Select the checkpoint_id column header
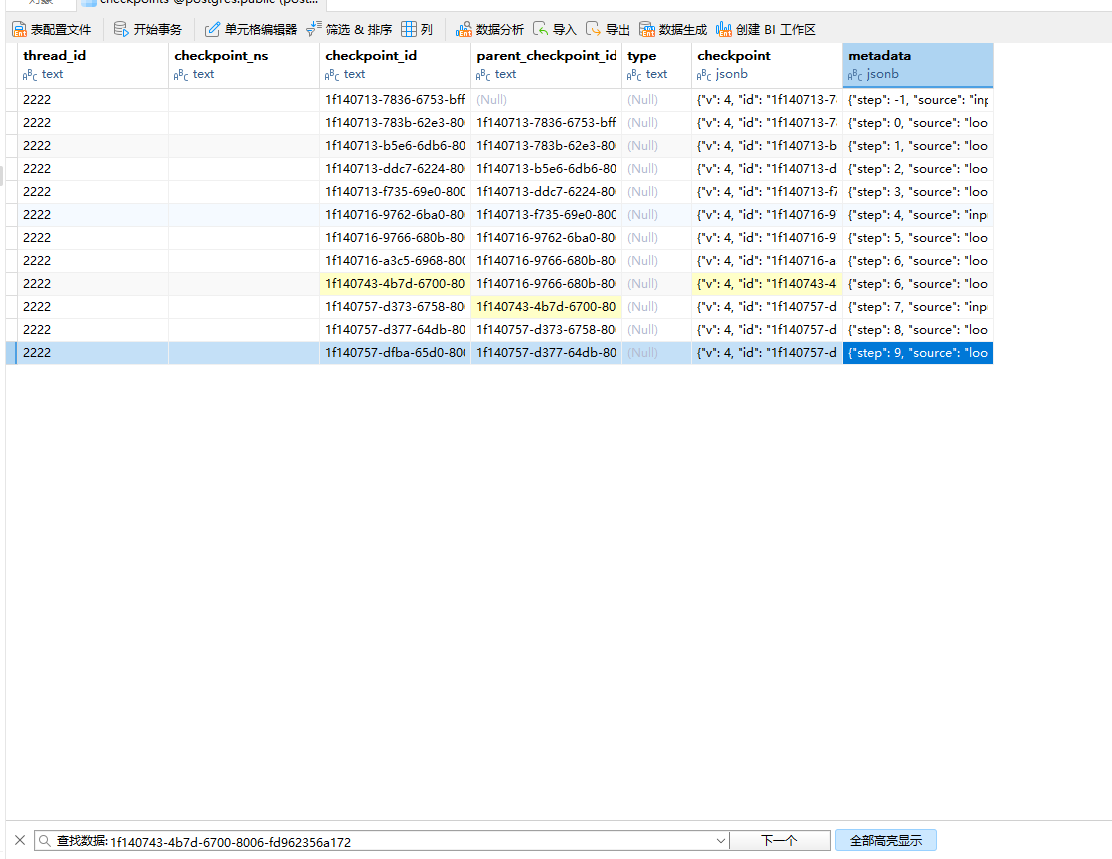Screen dimensions: 1112x859 point(395,65)
